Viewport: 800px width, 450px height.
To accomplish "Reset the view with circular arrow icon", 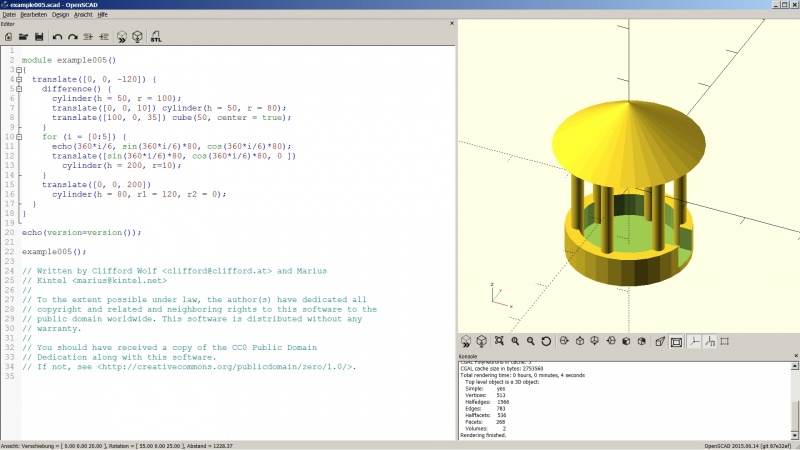I will (546, 341).
